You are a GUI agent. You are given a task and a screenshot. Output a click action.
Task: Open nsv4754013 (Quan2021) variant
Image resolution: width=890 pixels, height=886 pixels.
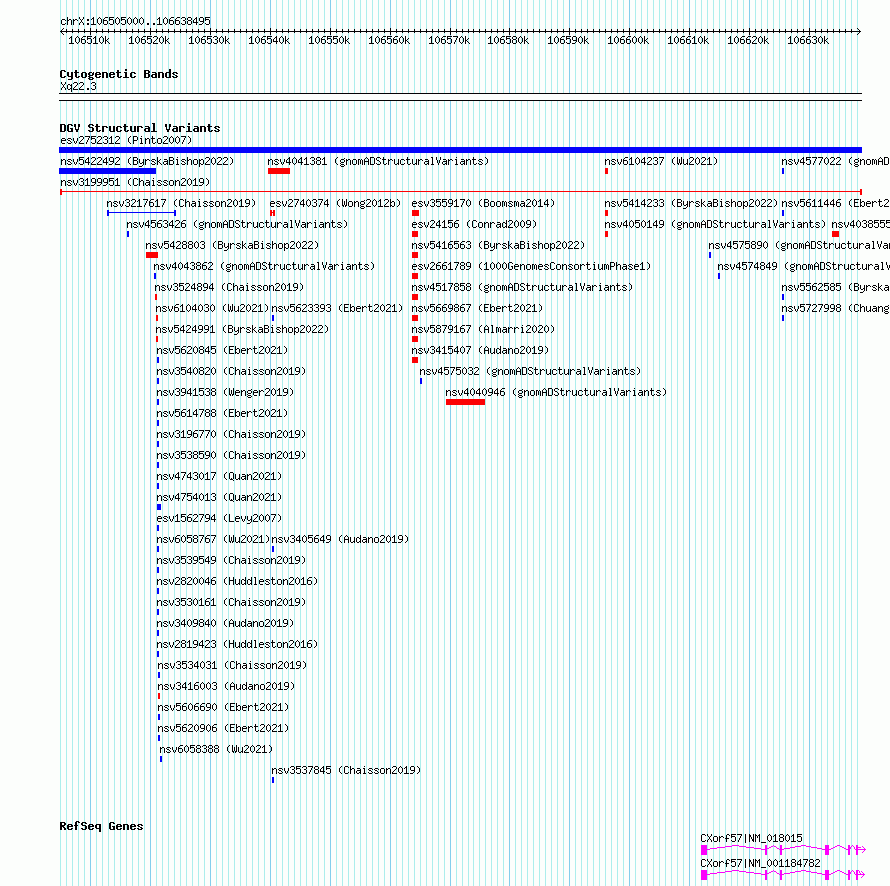coord(220,497)
